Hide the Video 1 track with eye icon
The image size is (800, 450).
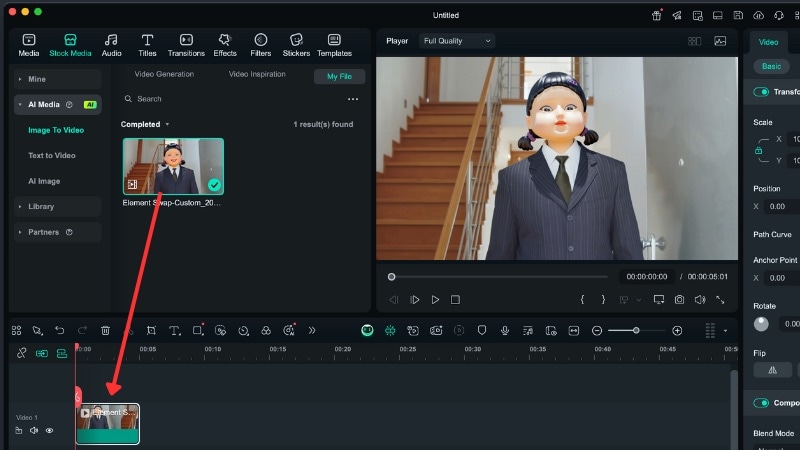pyautogui.click(x=49, y=431)
